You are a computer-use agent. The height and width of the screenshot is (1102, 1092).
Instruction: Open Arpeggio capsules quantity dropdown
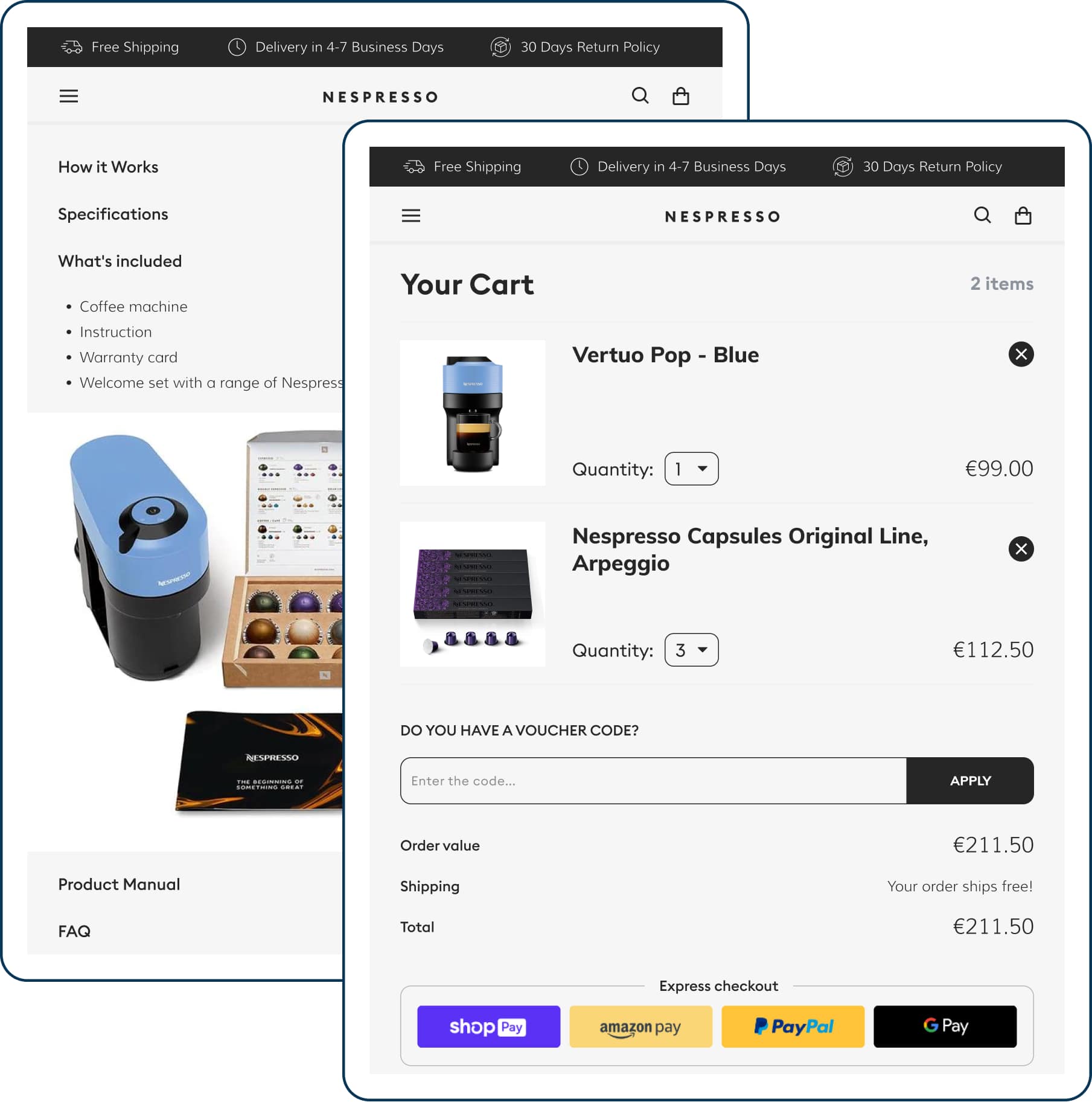(x=691, y=650)
